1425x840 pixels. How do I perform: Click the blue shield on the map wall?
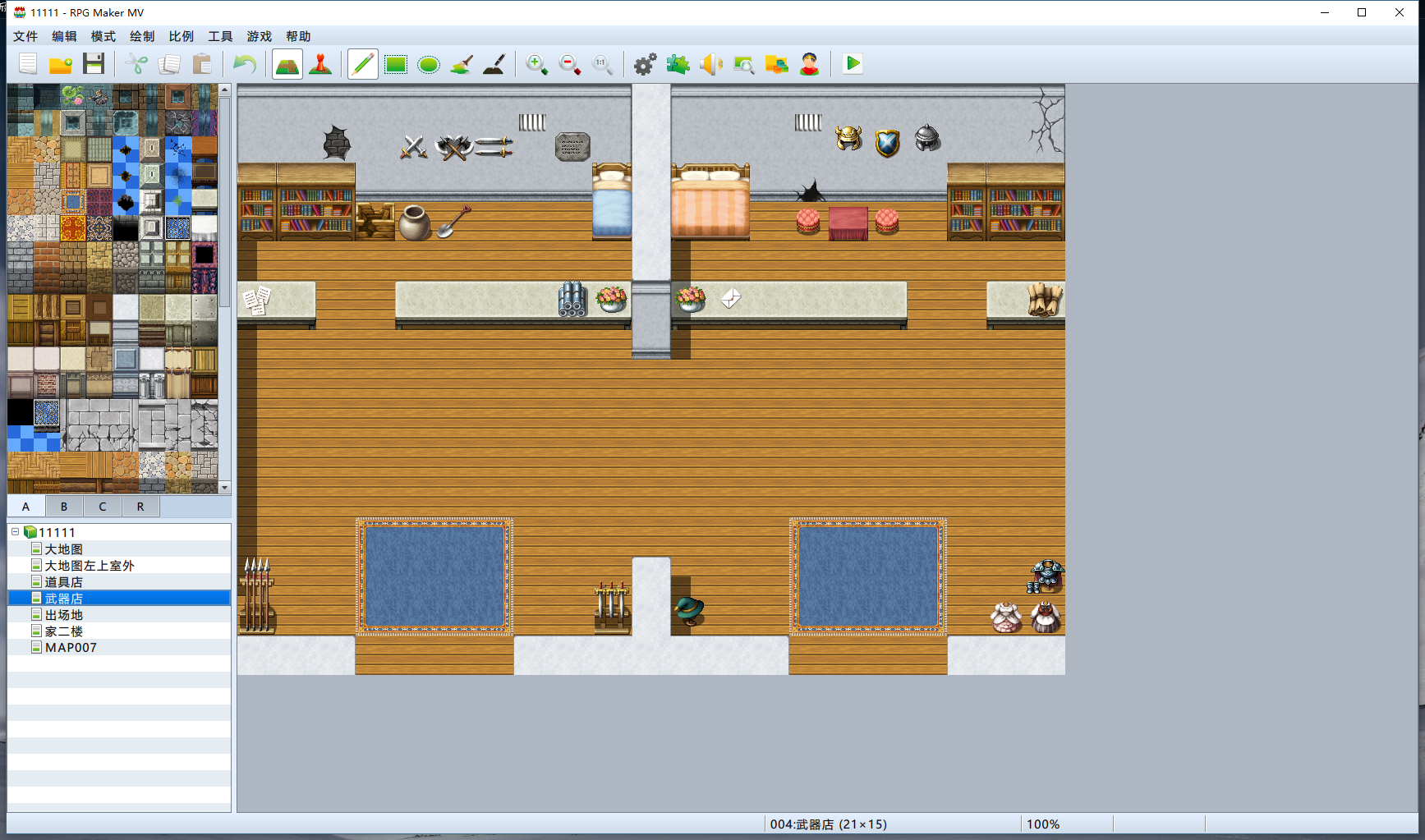pos(888,143)
